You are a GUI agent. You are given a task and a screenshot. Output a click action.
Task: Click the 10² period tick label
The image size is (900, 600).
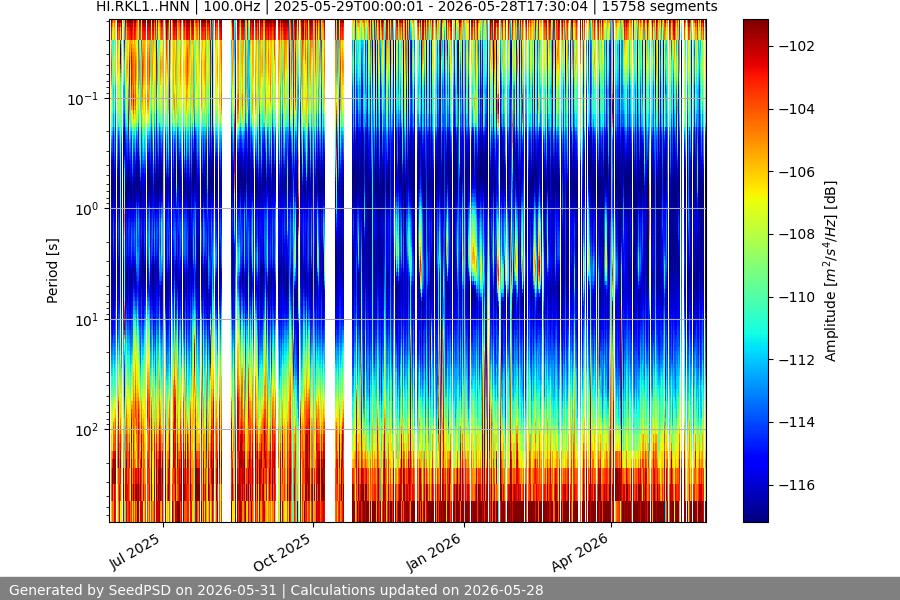[x=86, y=430]
